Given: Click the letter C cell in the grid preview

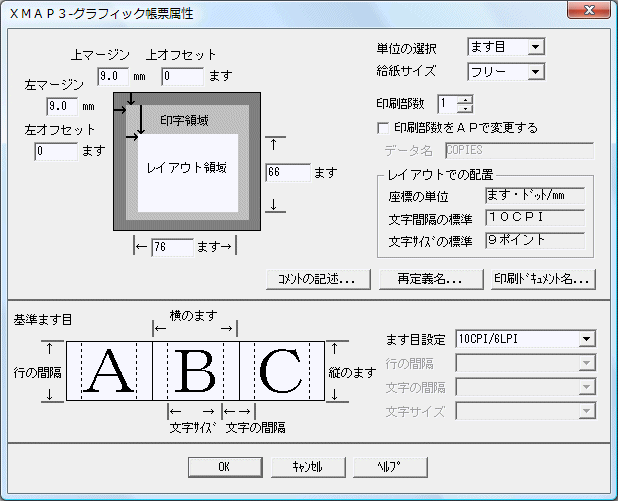Looking at the screenshot, I should pos(282,371).
